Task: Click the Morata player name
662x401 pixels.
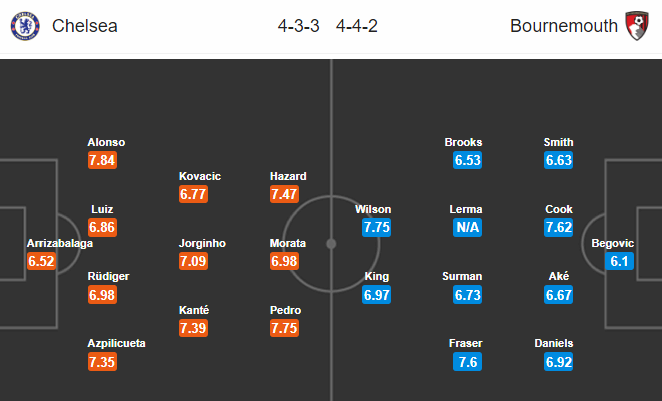Action: pos(288,243)
